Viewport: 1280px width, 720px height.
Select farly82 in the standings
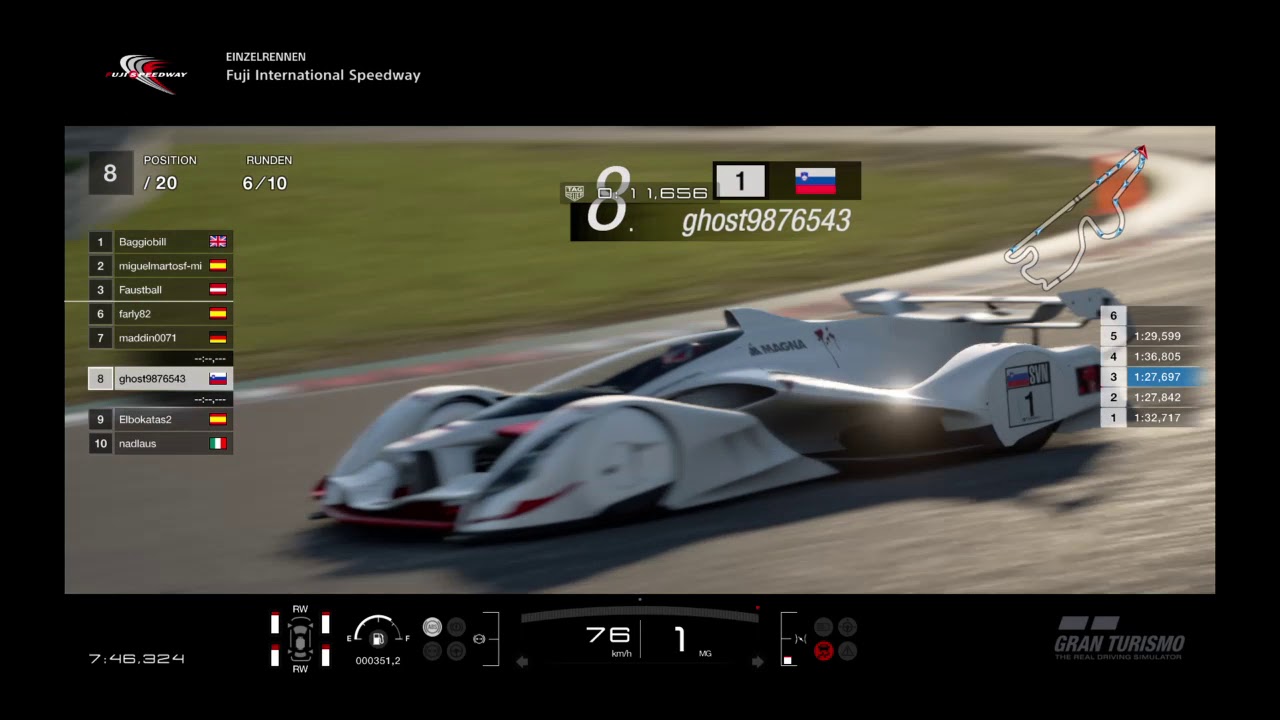[x=160, y=314]
